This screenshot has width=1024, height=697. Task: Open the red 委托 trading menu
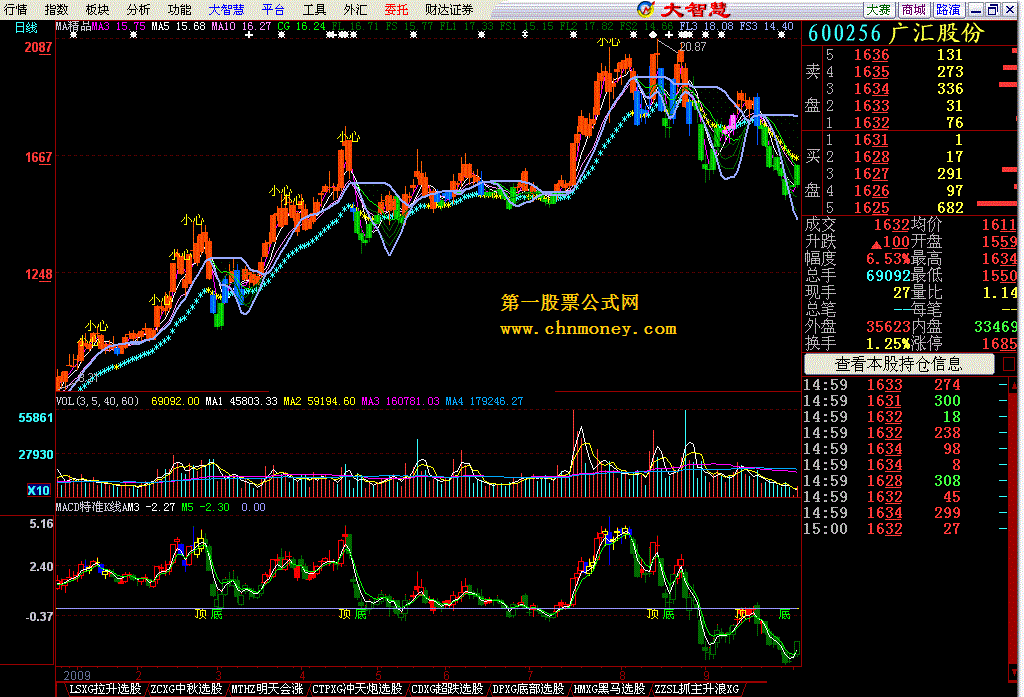point(396,10)
